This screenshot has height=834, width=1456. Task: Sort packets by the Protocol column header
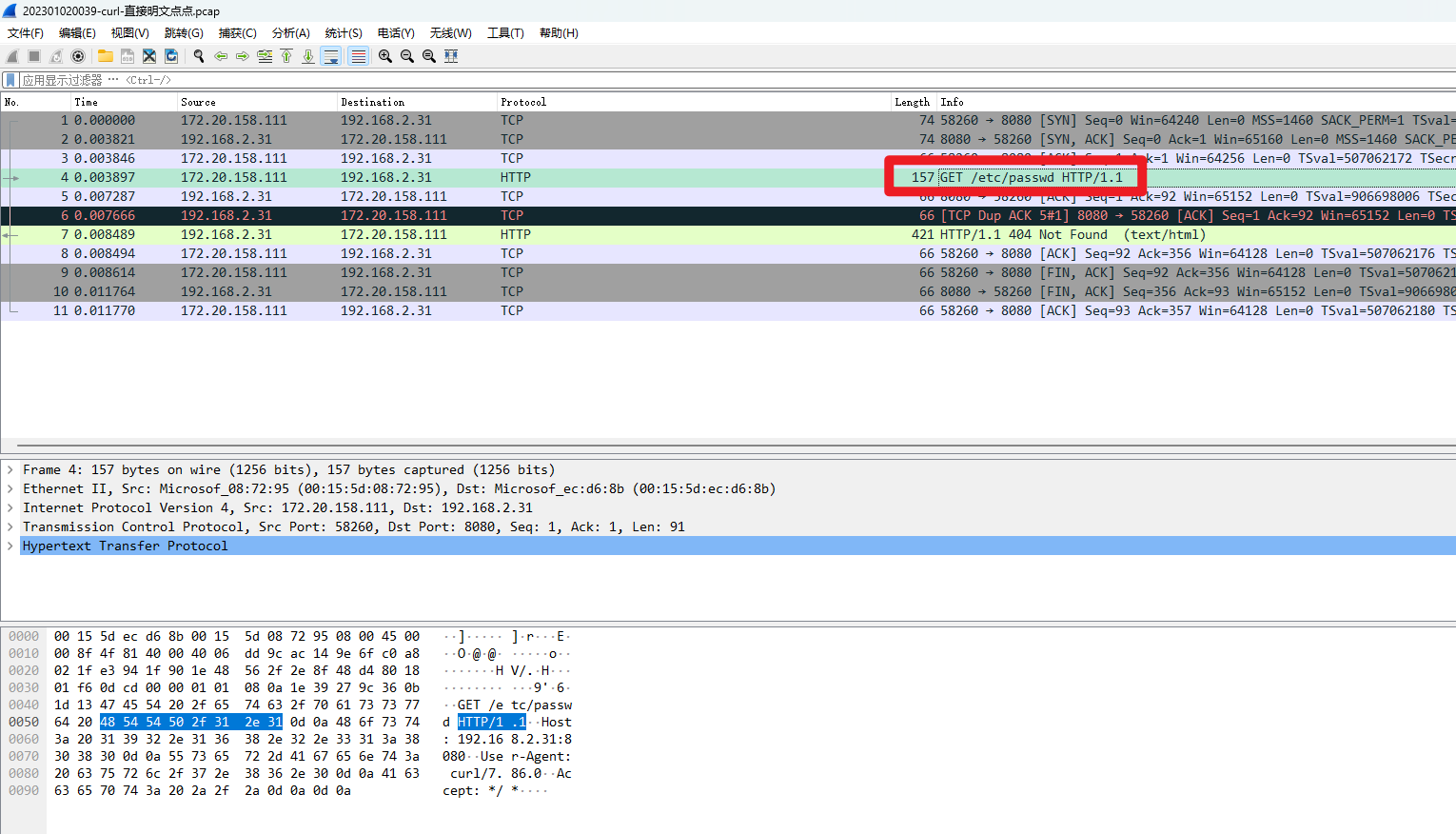click(695, 102)
